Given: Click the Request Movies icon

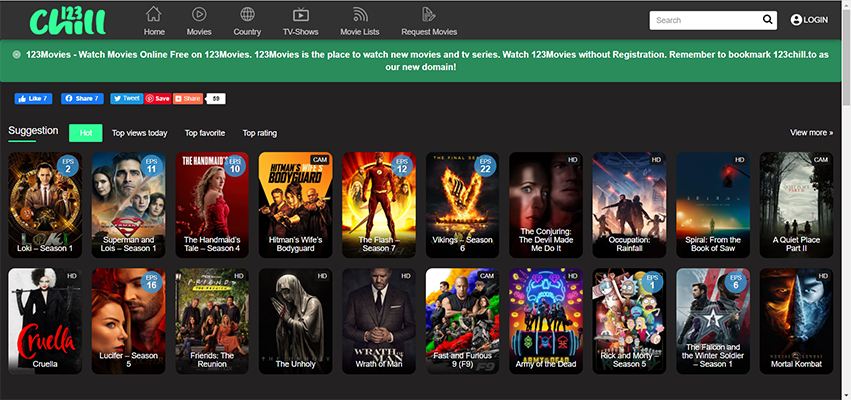Looking at the screenshot, I should tap(429, 14).
